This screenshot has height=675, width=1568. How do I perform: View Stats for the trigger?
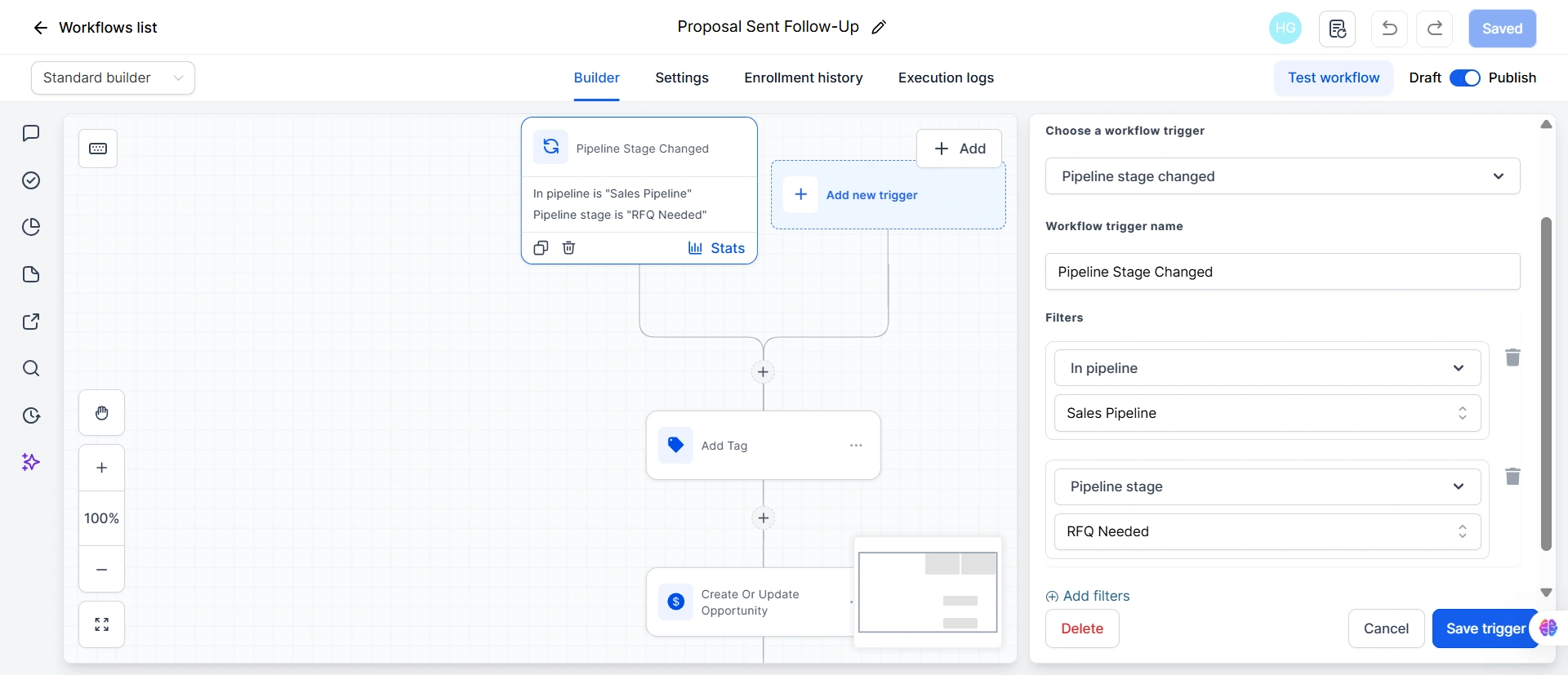(x=716, y=248)
